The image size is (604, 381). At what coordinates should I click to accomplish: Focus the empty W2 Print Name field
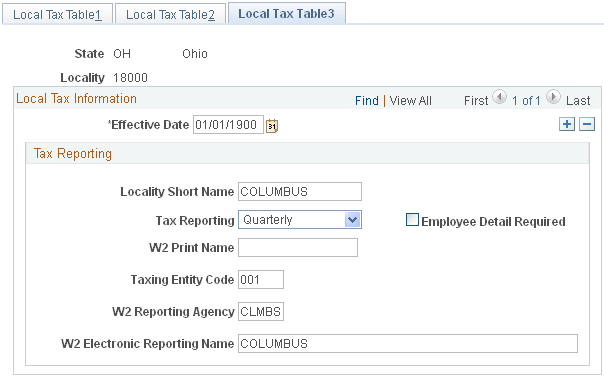pyautogui.click(x=298, y=247)
